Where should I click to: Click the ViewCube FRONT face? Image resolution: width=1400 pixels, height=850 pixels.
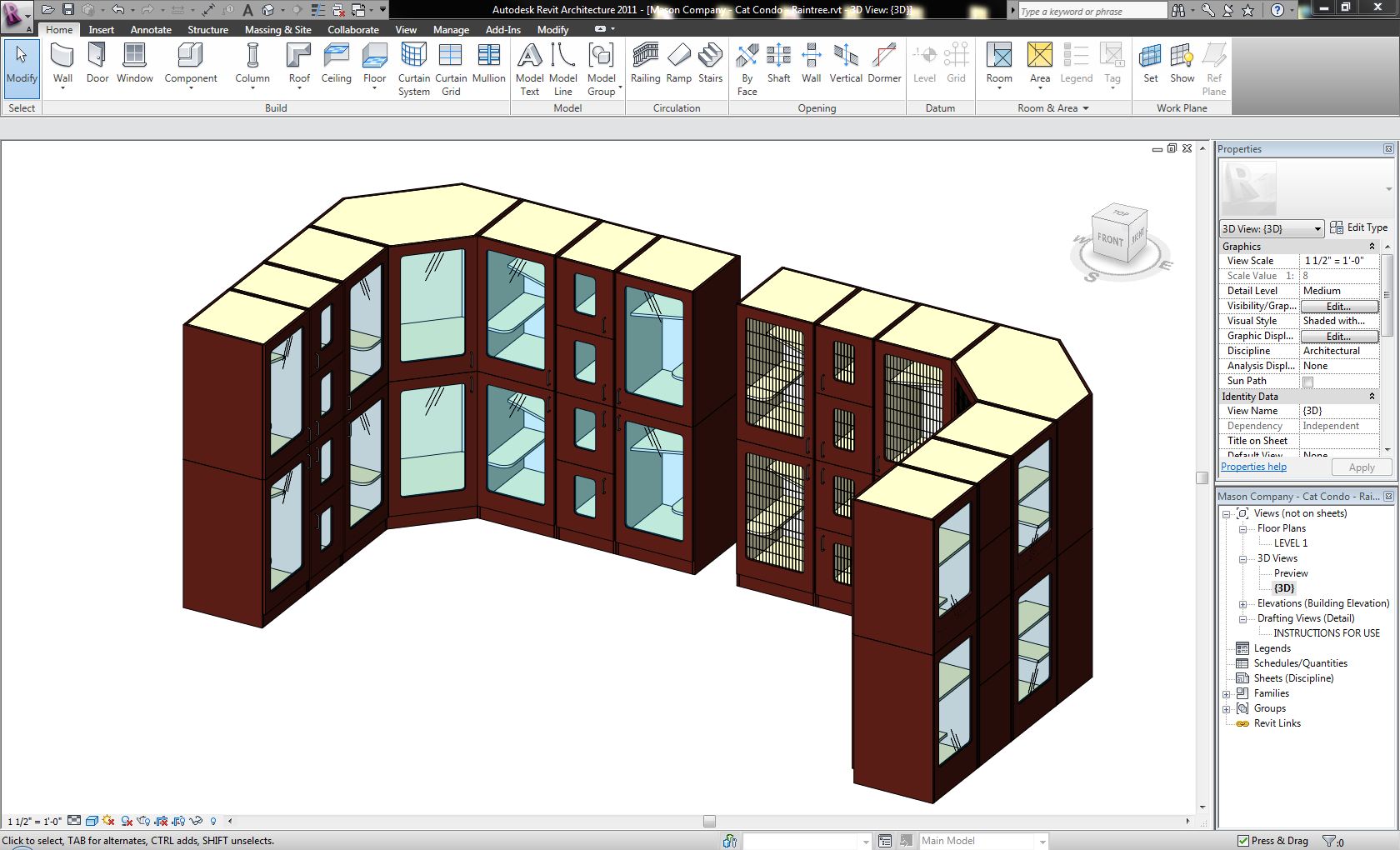coord(1109,239)
